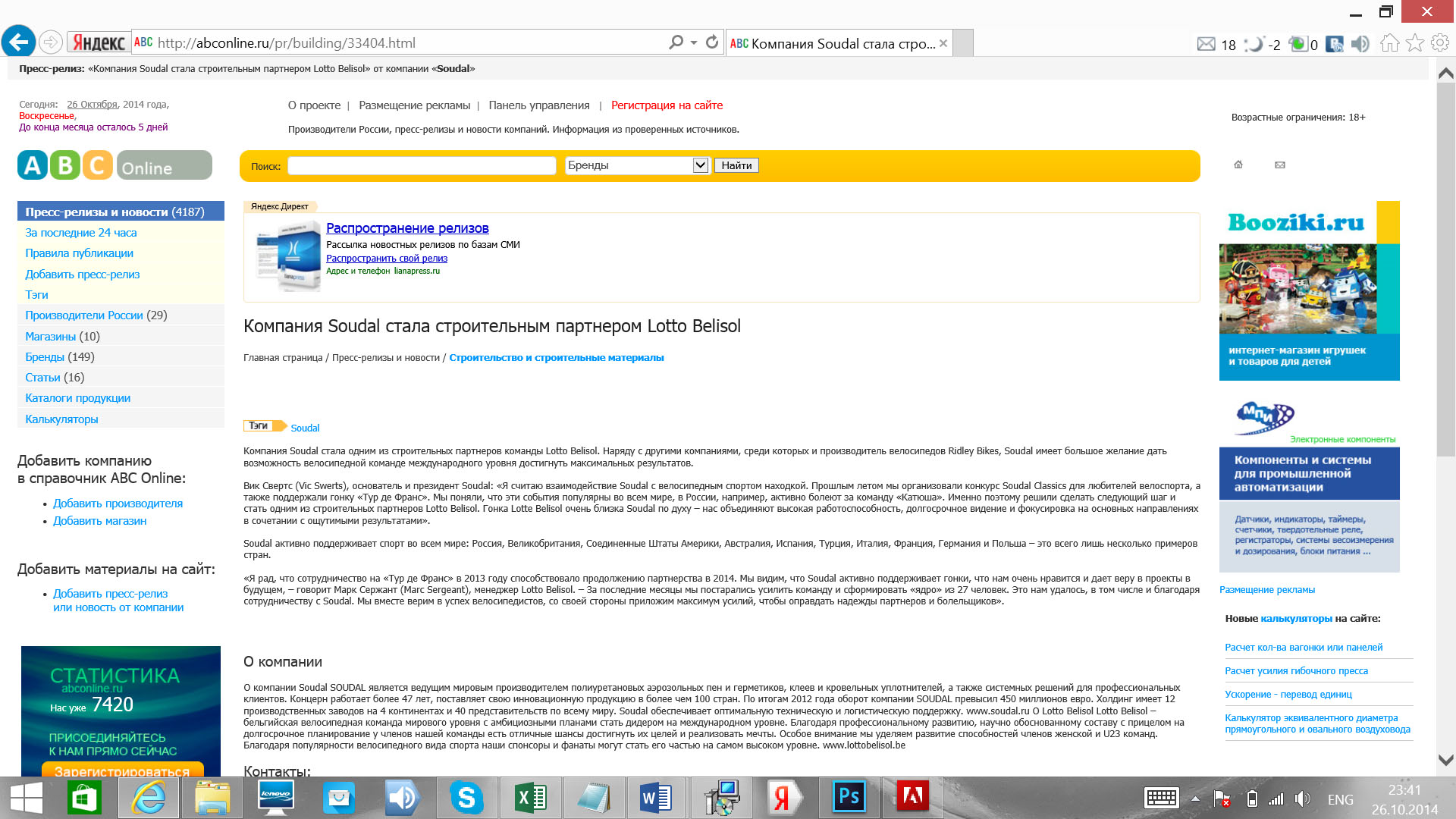Open Размещение рекламы in the top menu
The height and width of the screenshot is (819, 1456).
click(414, 105)
